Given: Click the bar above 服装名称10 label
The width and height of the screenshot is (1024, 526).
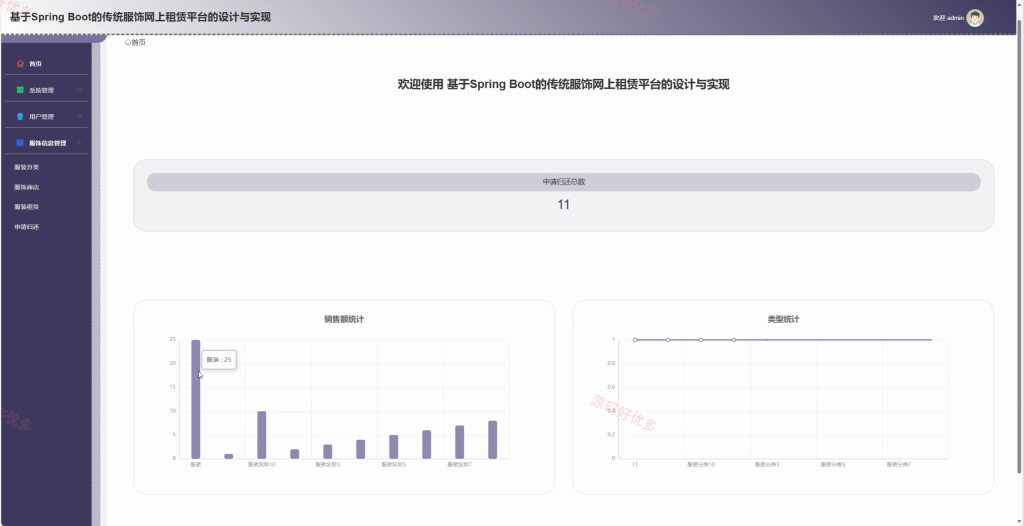Looking at the screenshot, I should coord(261,435).
